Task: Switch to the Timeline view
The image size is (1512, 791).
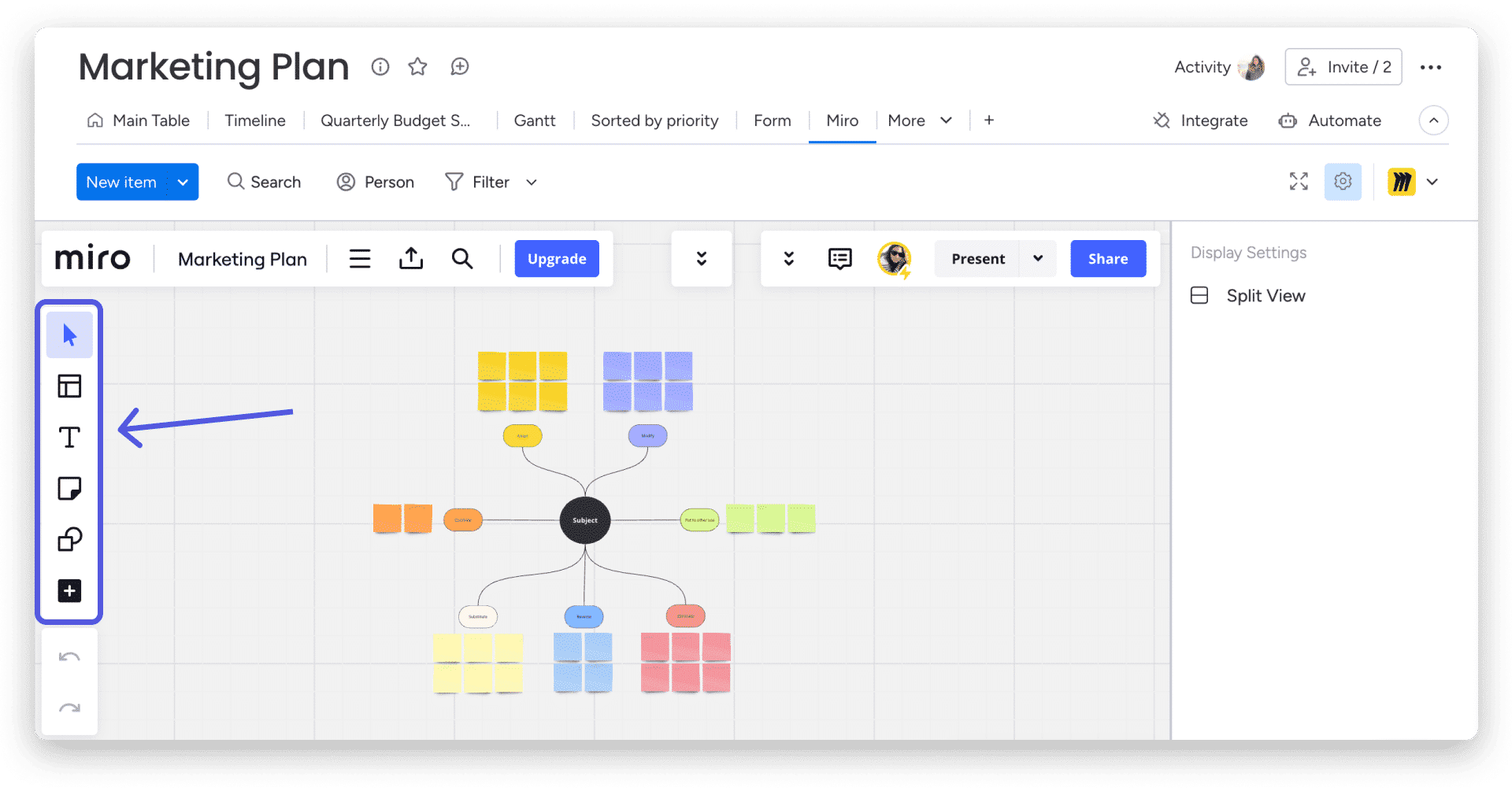Action: pos(255,120)
